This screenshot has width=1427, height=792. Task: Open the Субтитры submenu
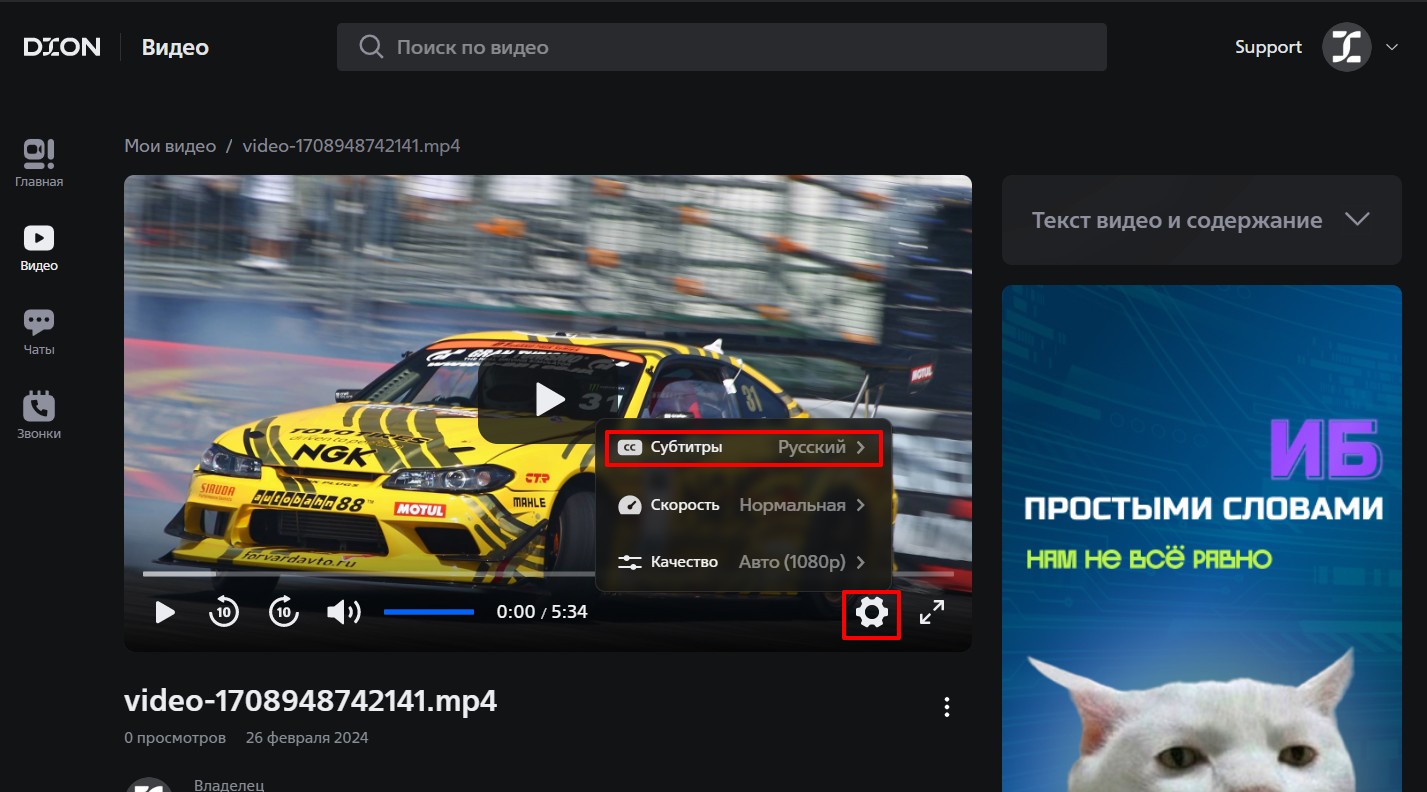click(743, 447)
